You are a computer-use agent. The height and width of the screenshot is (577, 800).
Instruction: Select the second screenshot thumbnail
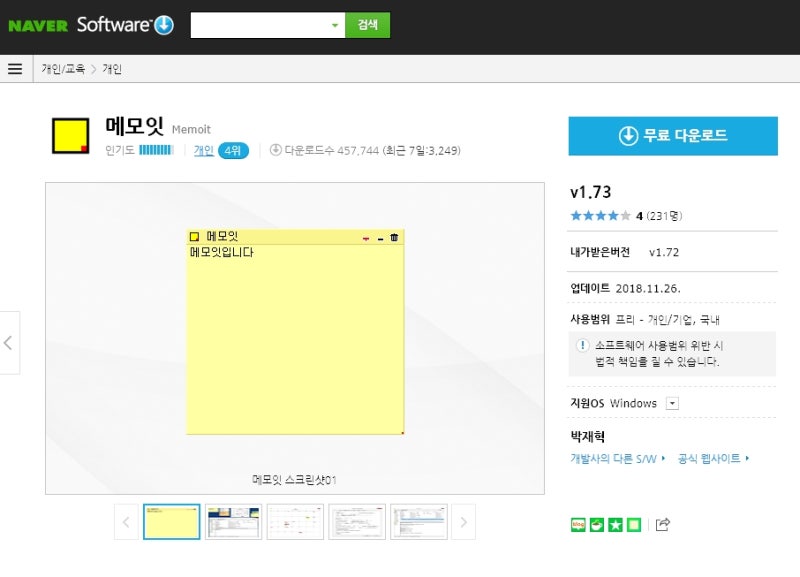233,522
